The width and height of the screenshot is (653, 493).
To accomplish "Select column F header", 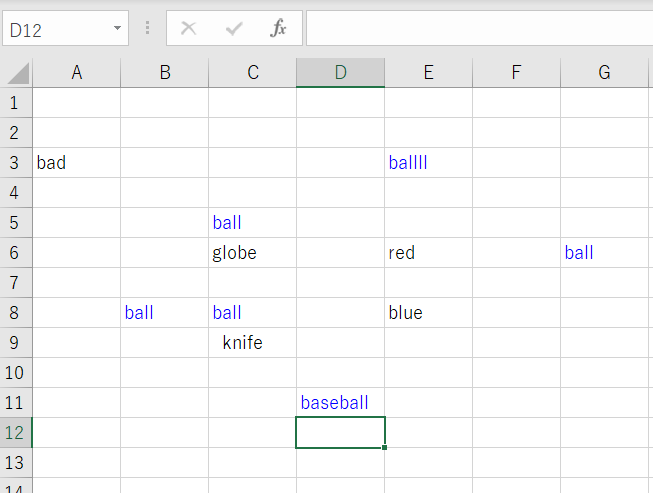I will click(x=516, y=73).
